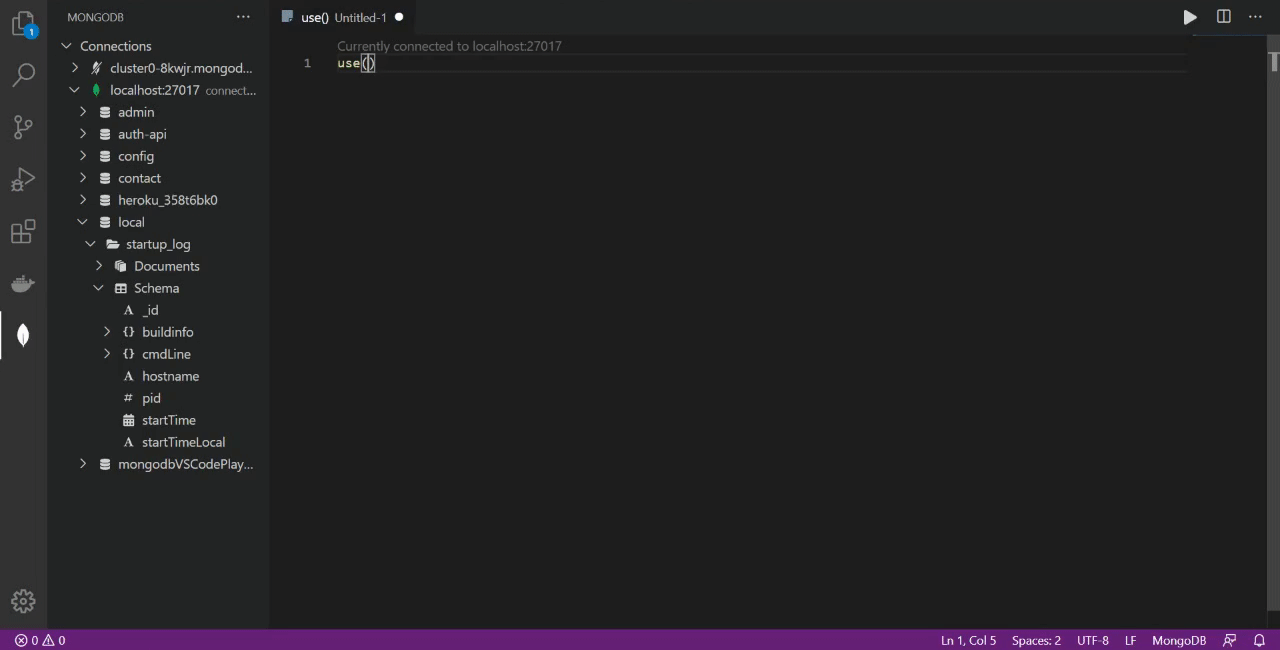Click LF end-of-line setting
The height and width of the screenshot is (650, 1280).
pyautogui.click(x=1131, y=640)
